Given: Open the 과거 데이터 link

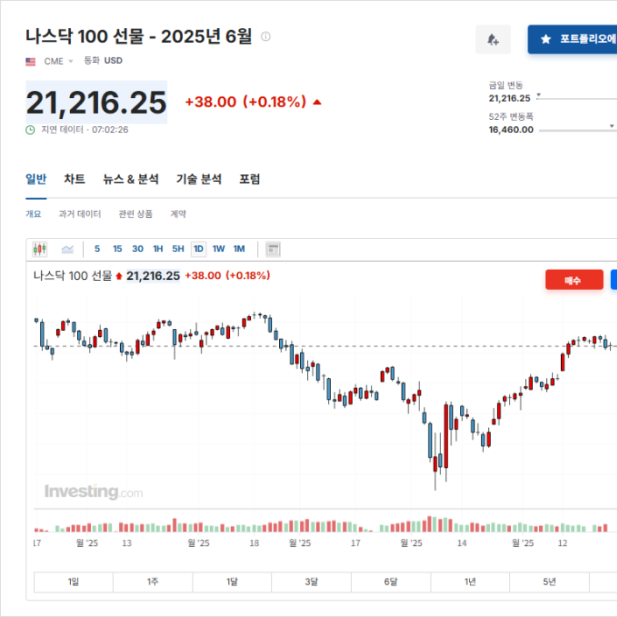Looking at the screenshot, I should [80, 214].
